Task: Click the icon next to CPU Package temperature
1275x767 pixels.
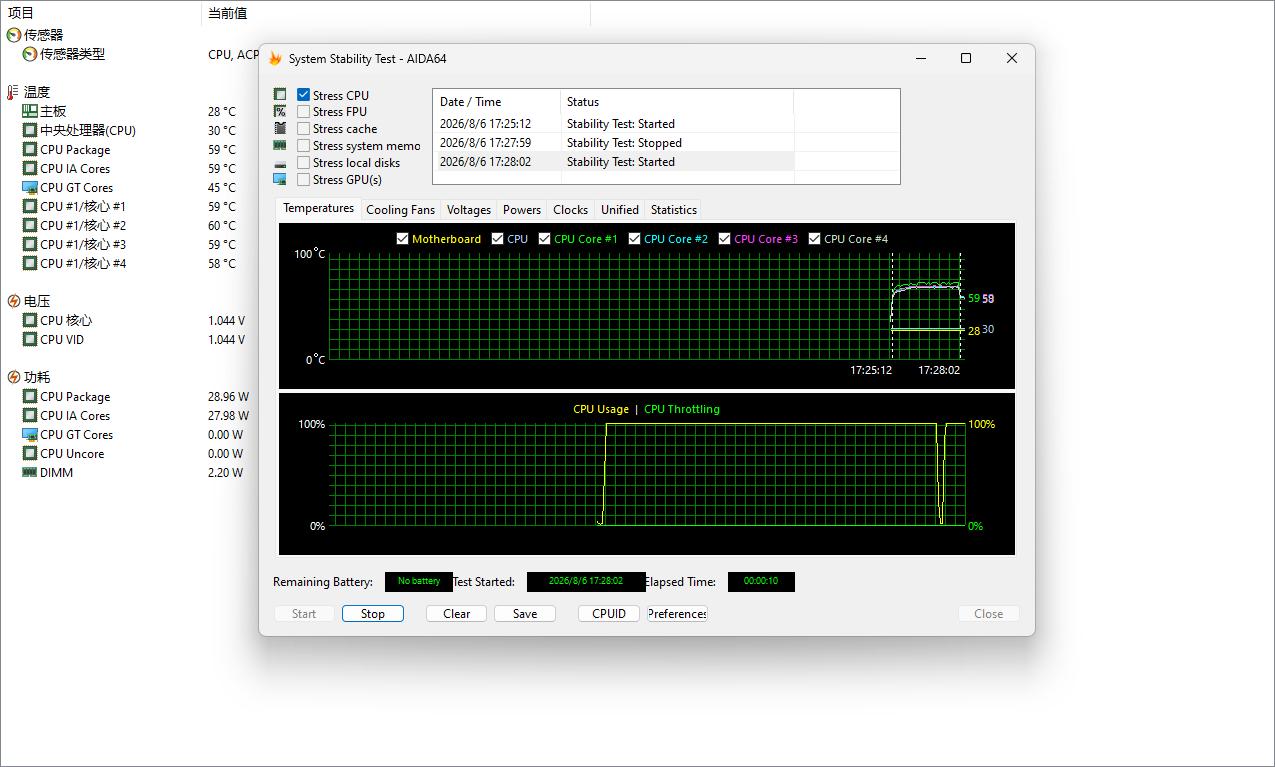Action: pos(30,149)
